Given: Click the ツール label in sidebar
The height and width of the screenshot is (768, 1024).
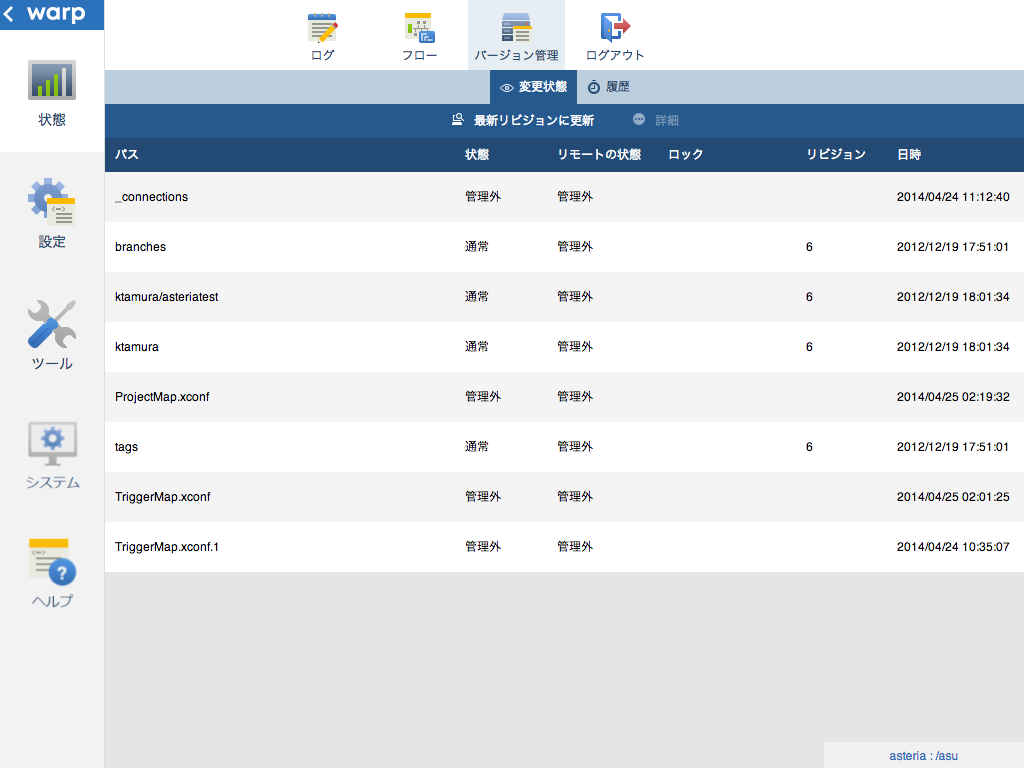Looking at the screenshot, I should pyautogui.click(x=52, y=364).
